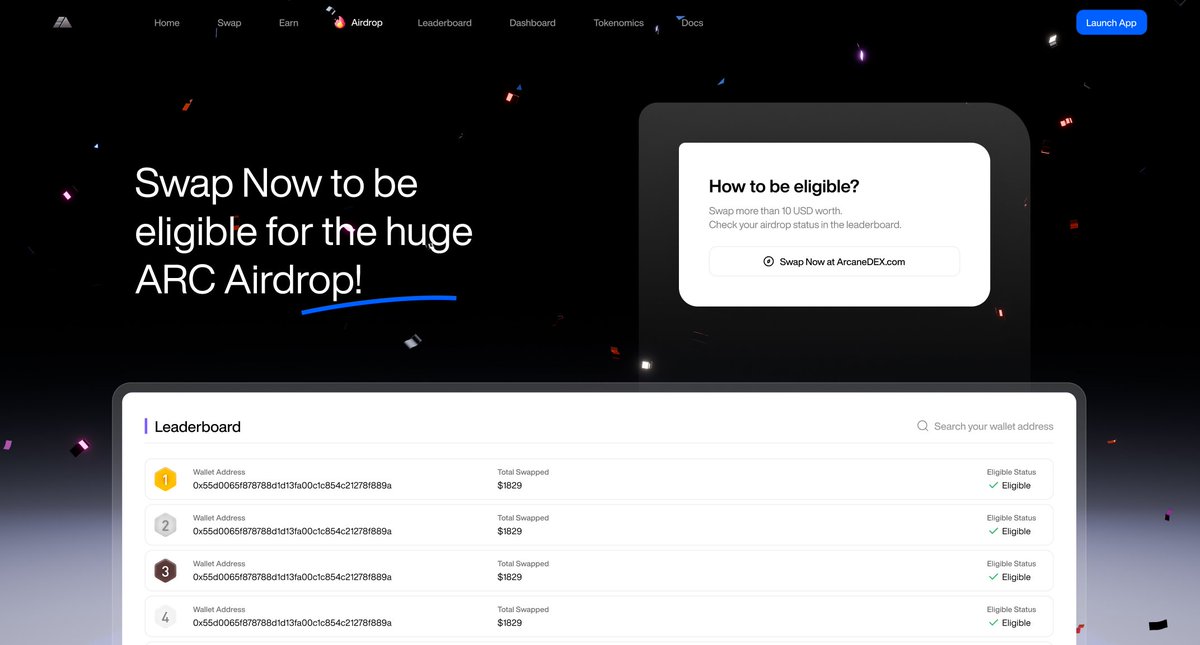Click the rank 3 wallet address value

click(x=292, y=577)
